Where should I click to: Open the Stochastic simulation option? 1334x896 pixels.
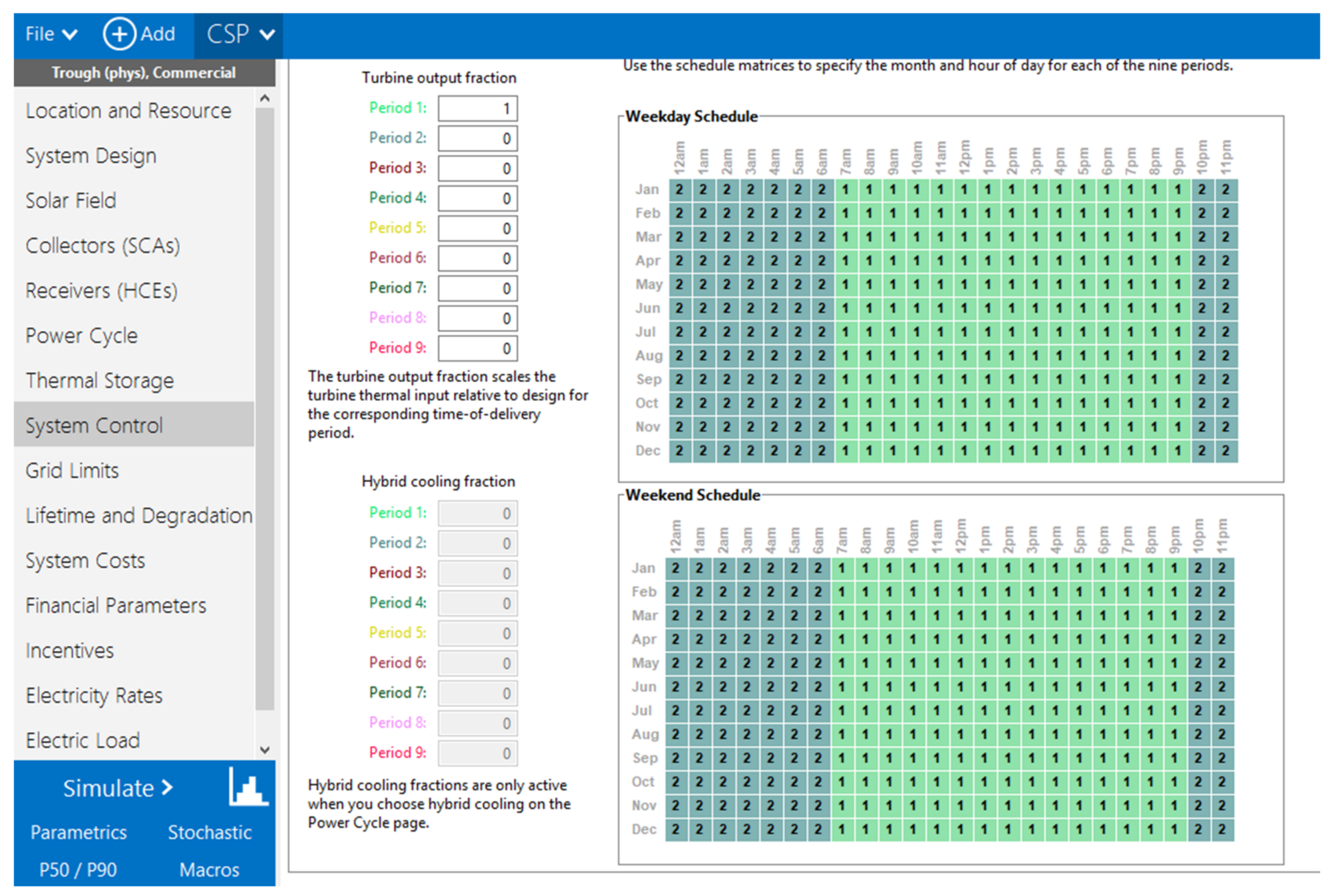click(x=209, y=832)
